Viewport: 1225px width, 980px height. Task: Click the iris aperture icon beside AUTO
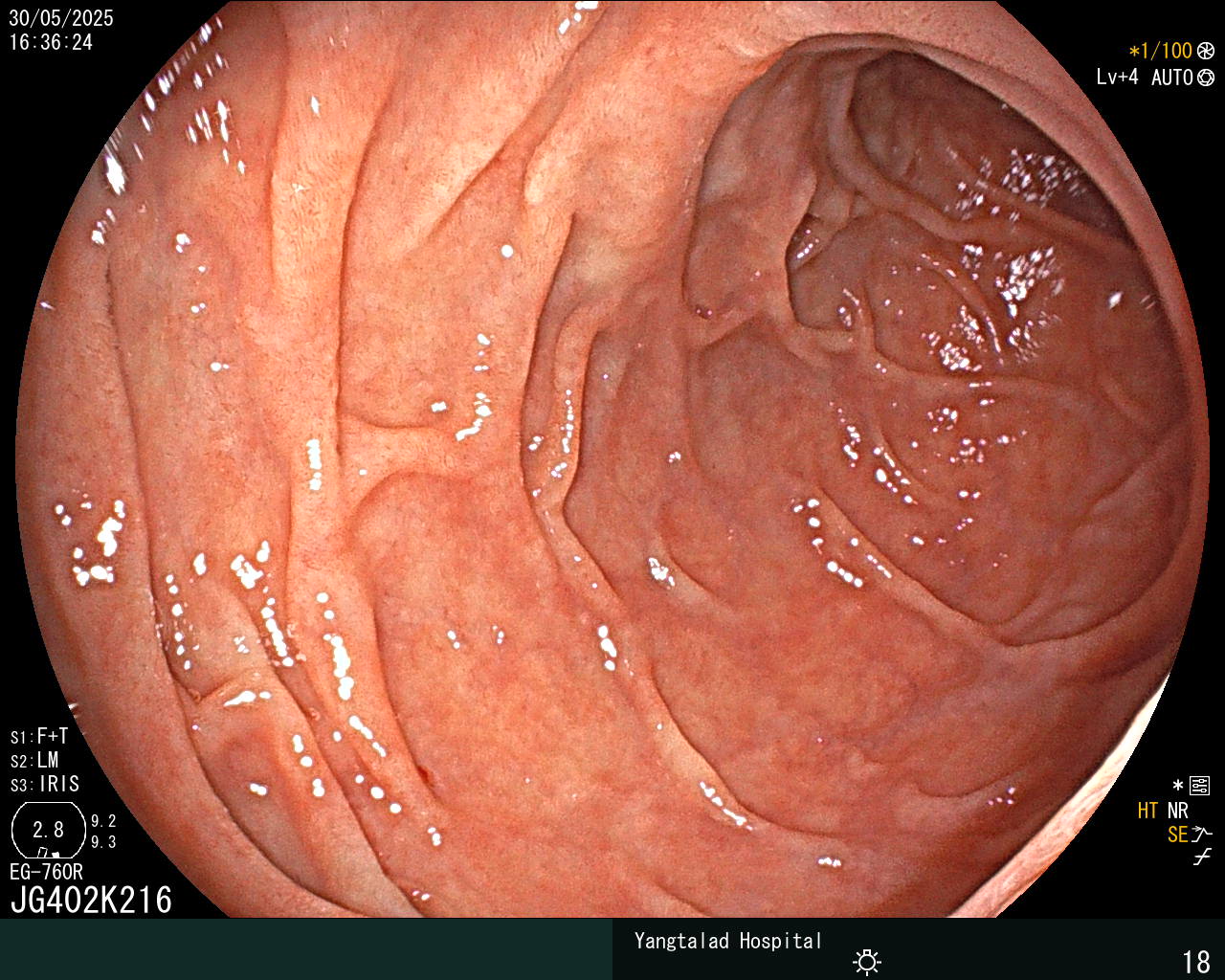tap(1206, 78)
